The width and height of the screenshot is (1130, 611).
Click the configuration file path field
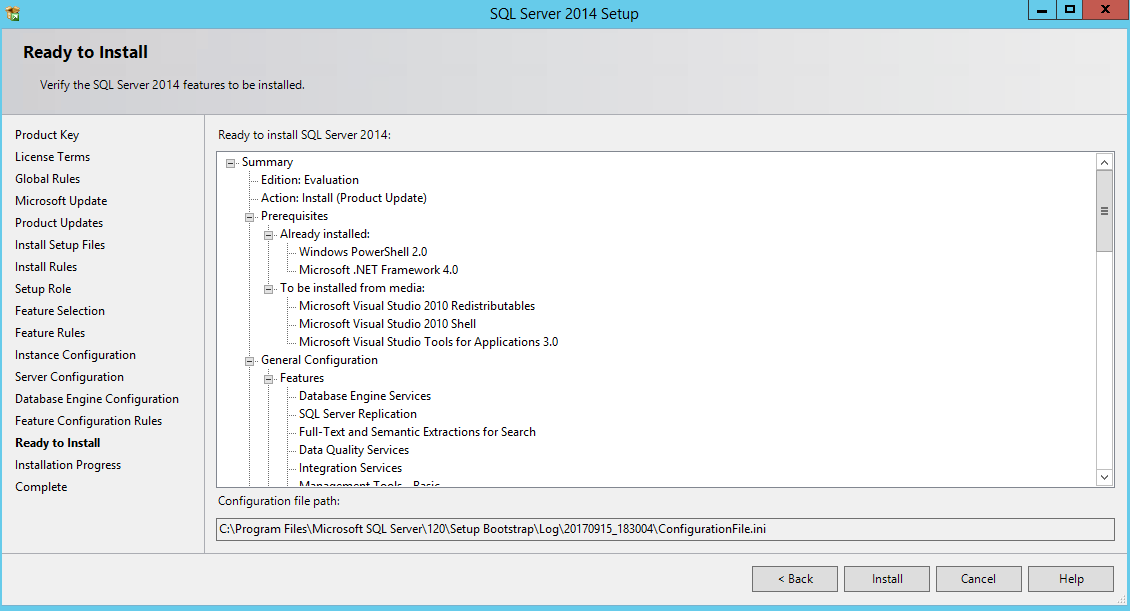[665, 529]
